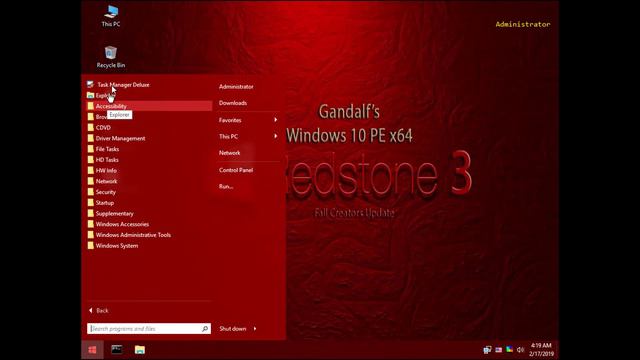
Task: Click the search magnifier icon
Action: point(205,329)
